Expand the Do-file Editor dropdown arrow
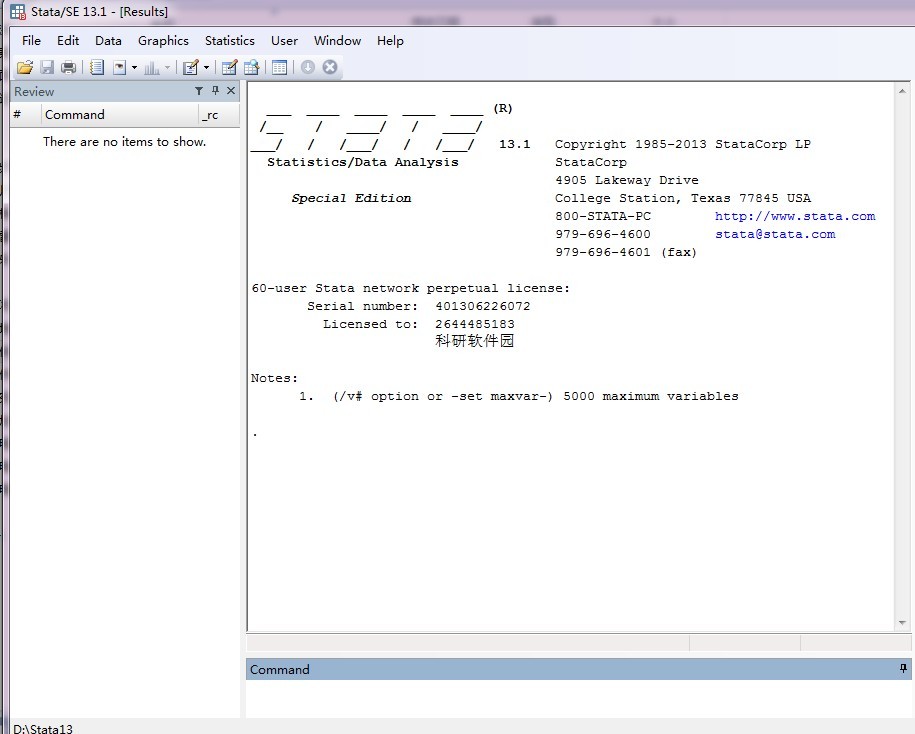Screen dimensions: 915x734 tap(206, 68)
